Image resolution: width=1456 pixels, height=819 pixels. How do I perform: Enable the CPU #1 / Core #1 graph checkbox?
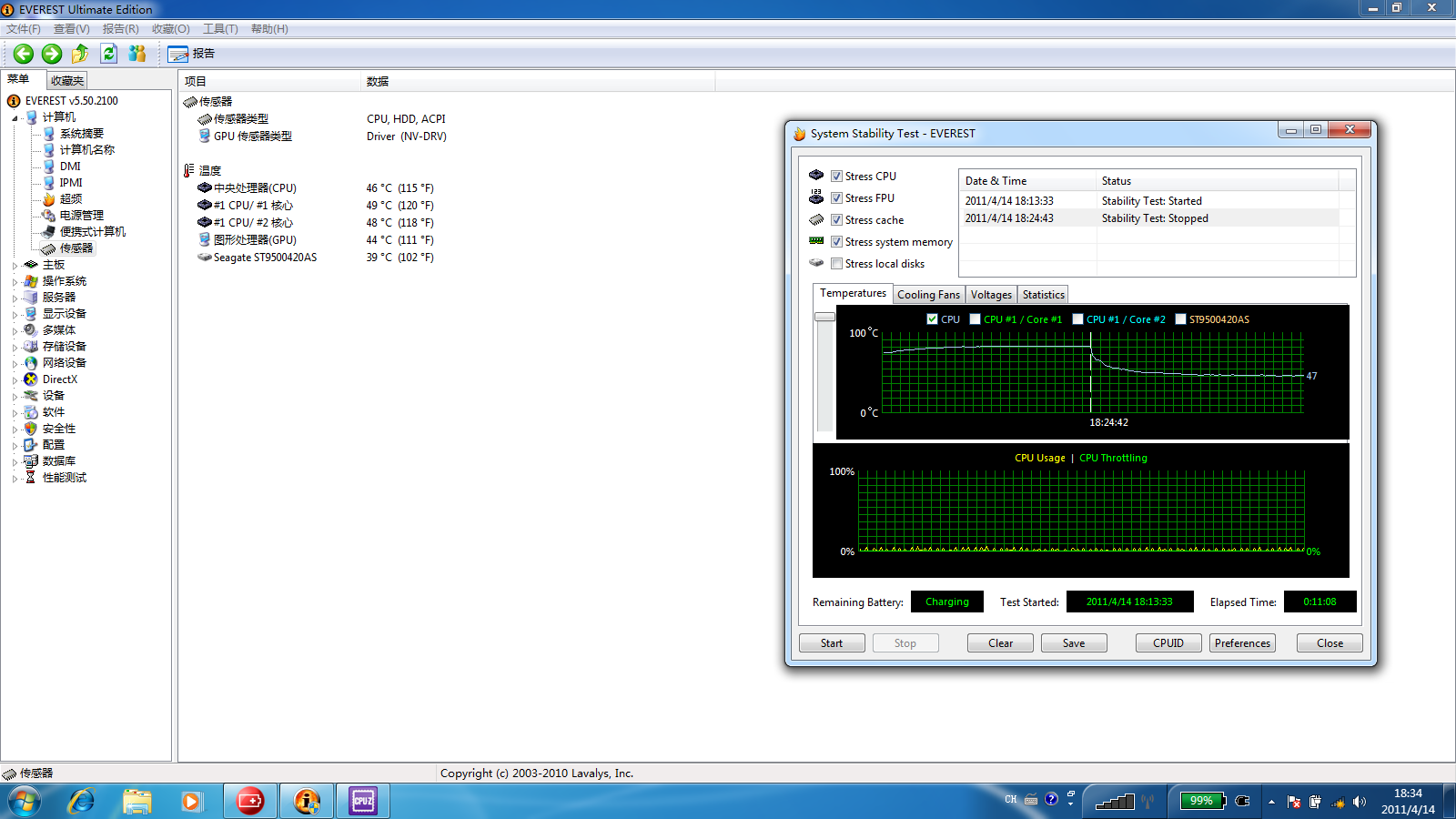point(975,319)
